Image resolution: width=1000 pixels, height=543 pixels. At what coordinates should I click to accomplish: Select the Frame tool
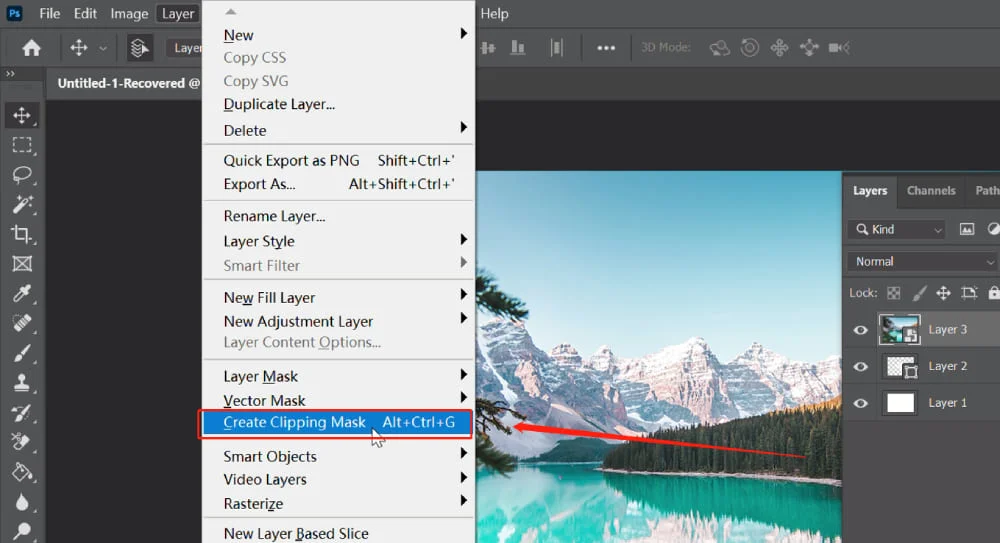tap(22, 264)
